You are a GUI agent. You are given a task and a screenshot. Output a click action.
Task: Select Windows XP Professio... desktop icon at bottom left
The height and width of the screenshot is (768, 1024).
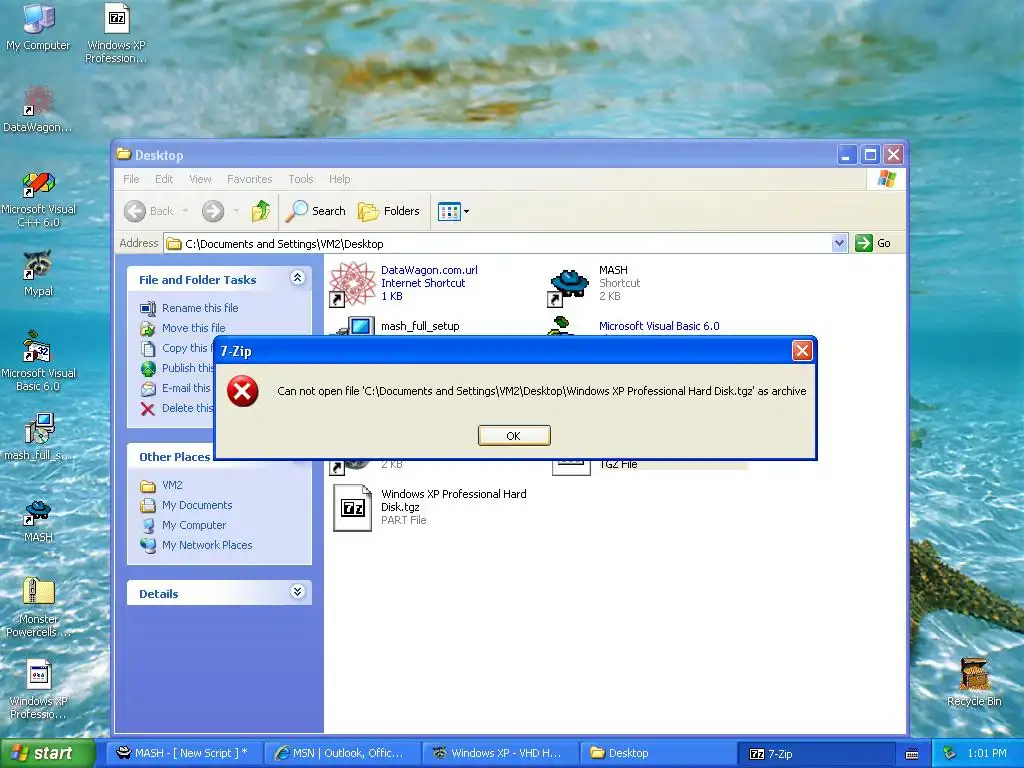click(x=38, y=690)
